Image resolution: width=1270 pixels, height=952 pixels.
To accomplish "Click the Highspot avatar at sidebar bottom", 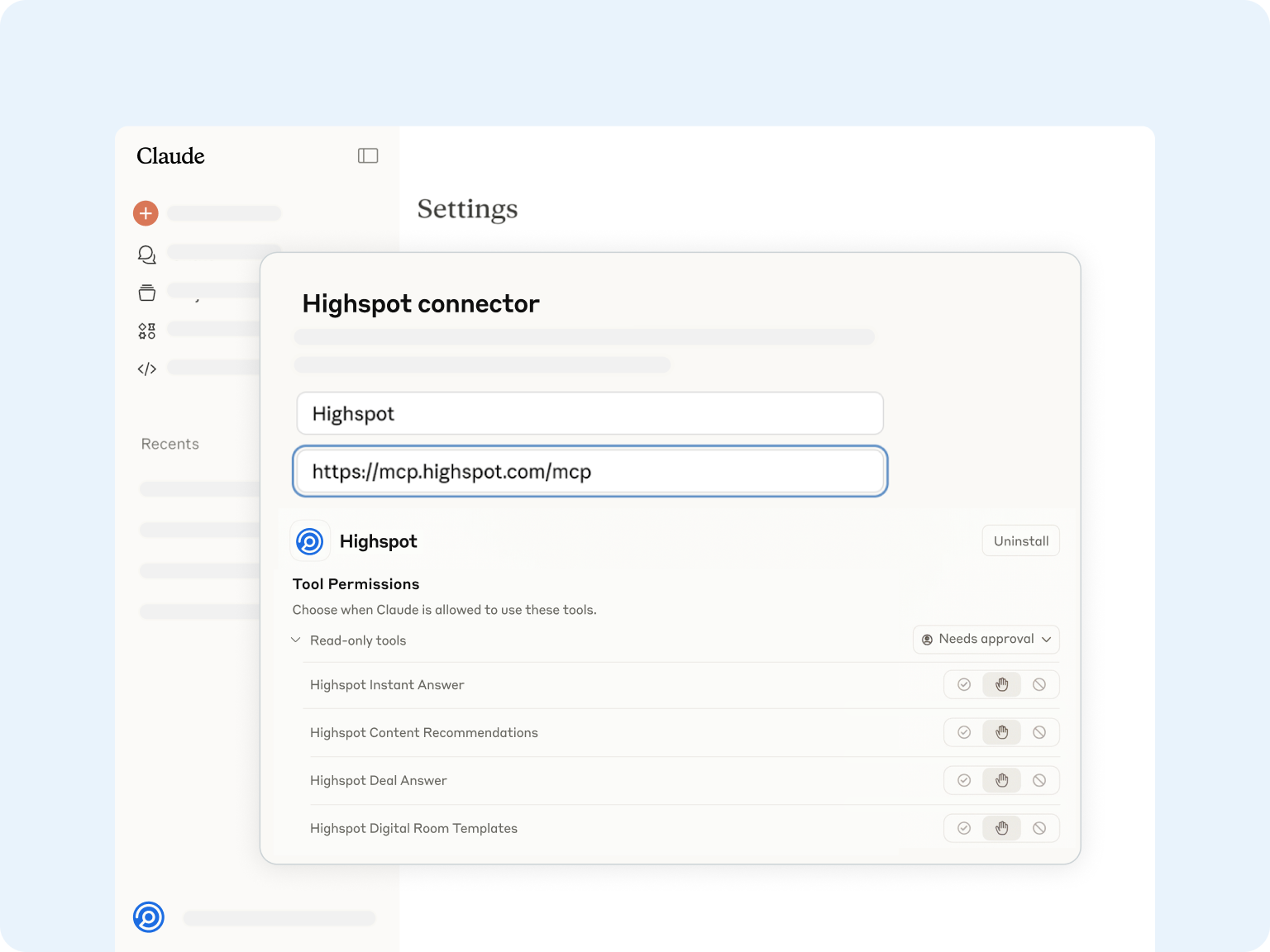I will click(149, 917).
